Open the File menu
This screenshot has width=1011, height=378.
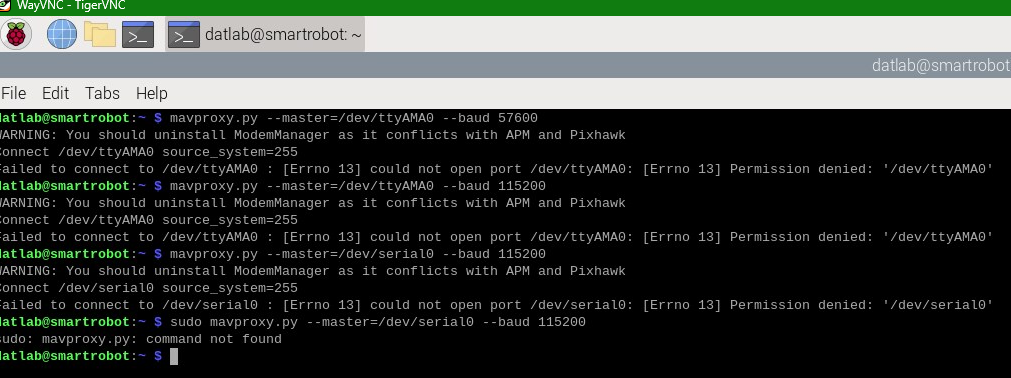point(14,94)
